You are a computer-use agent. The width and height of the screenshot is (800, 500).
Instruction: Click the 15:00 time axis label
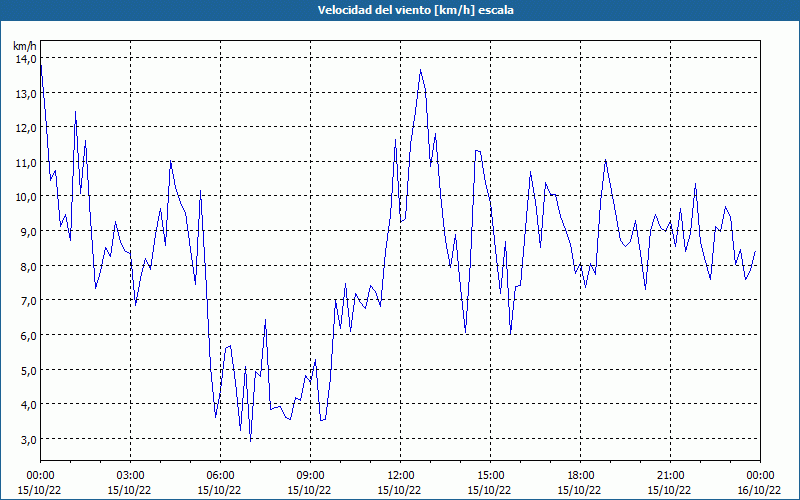coord(490,476)
